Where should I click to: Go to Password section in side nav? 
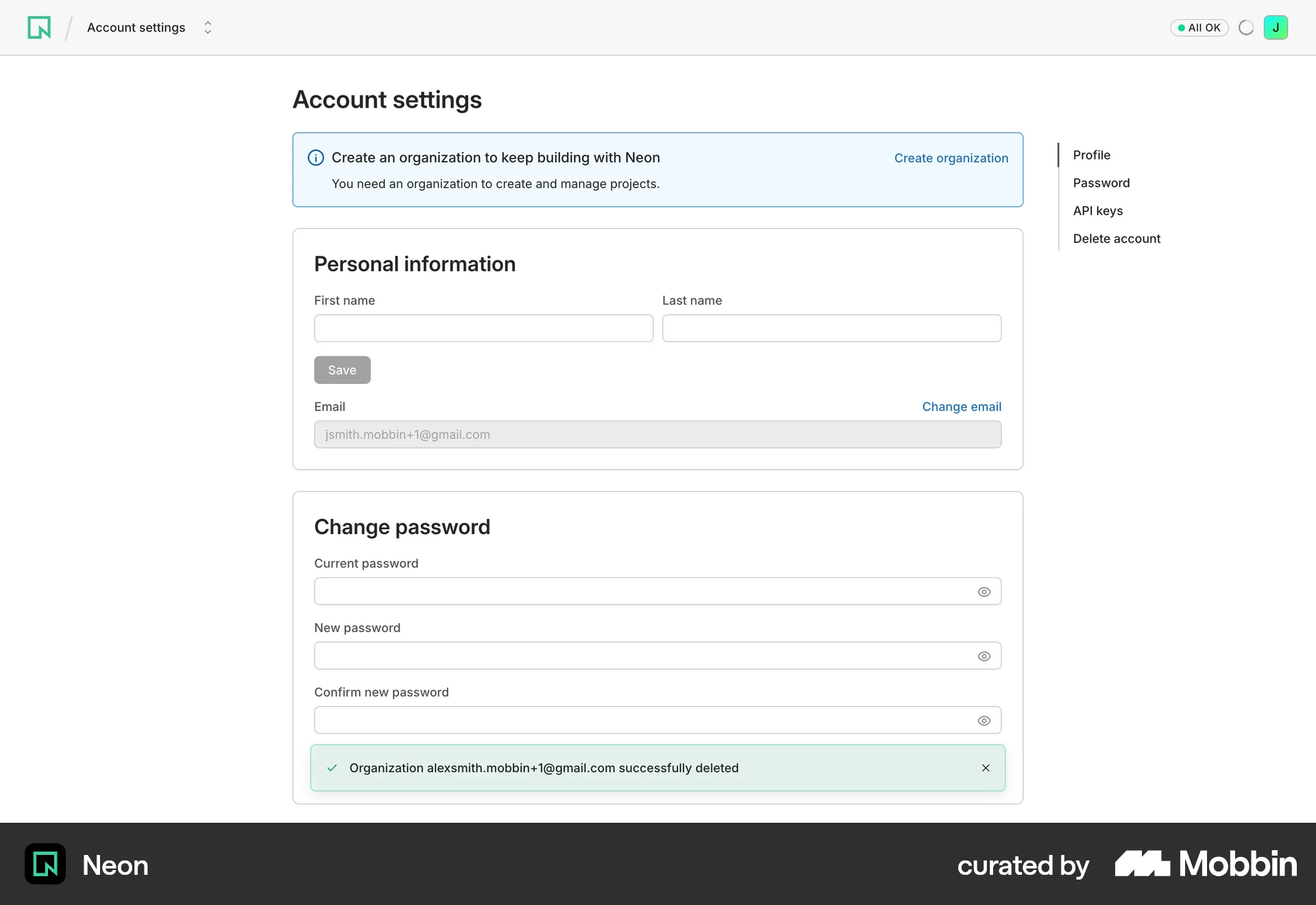[1101, 183]
